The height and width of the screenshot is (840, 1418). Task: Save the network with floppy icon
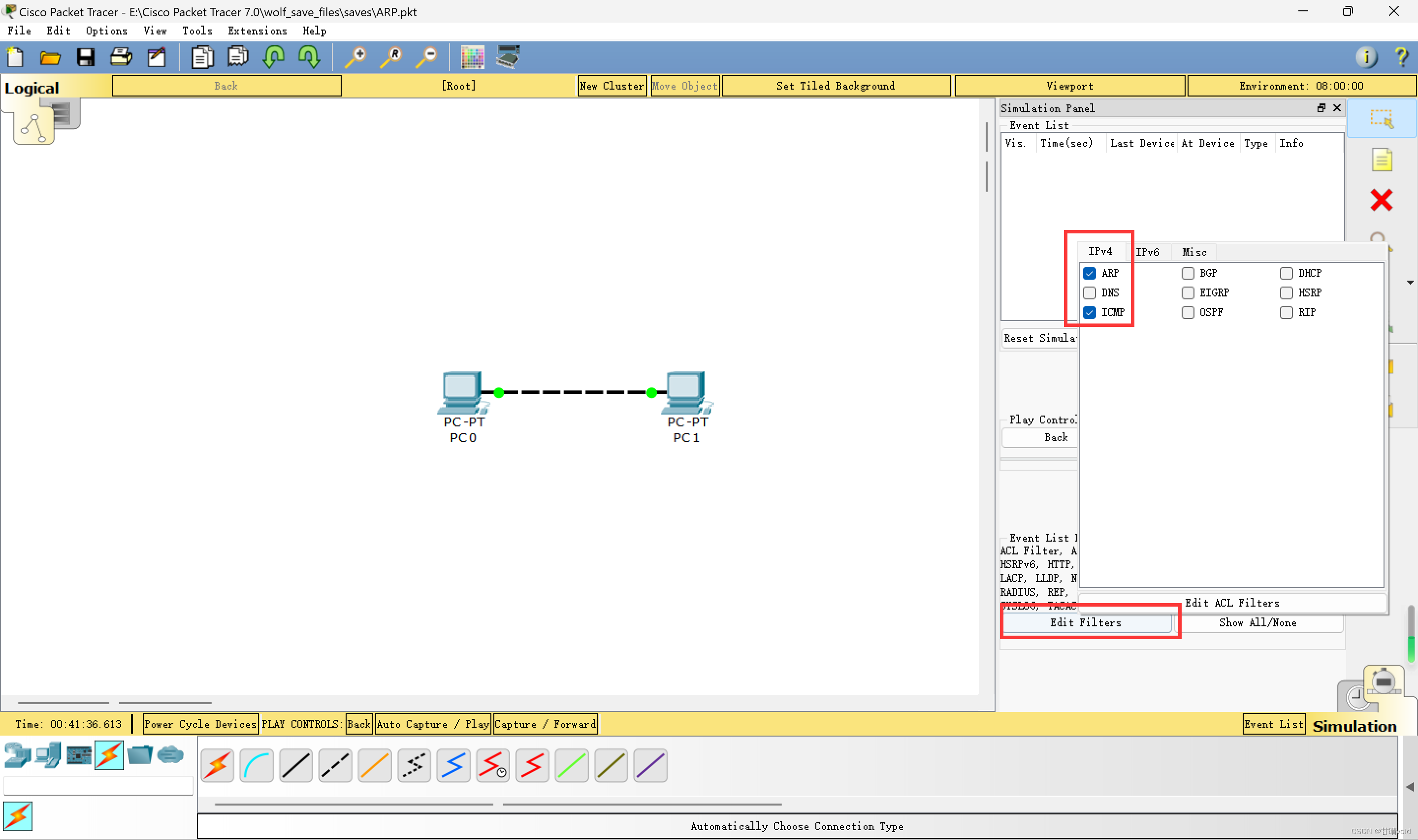pos(86,57)
